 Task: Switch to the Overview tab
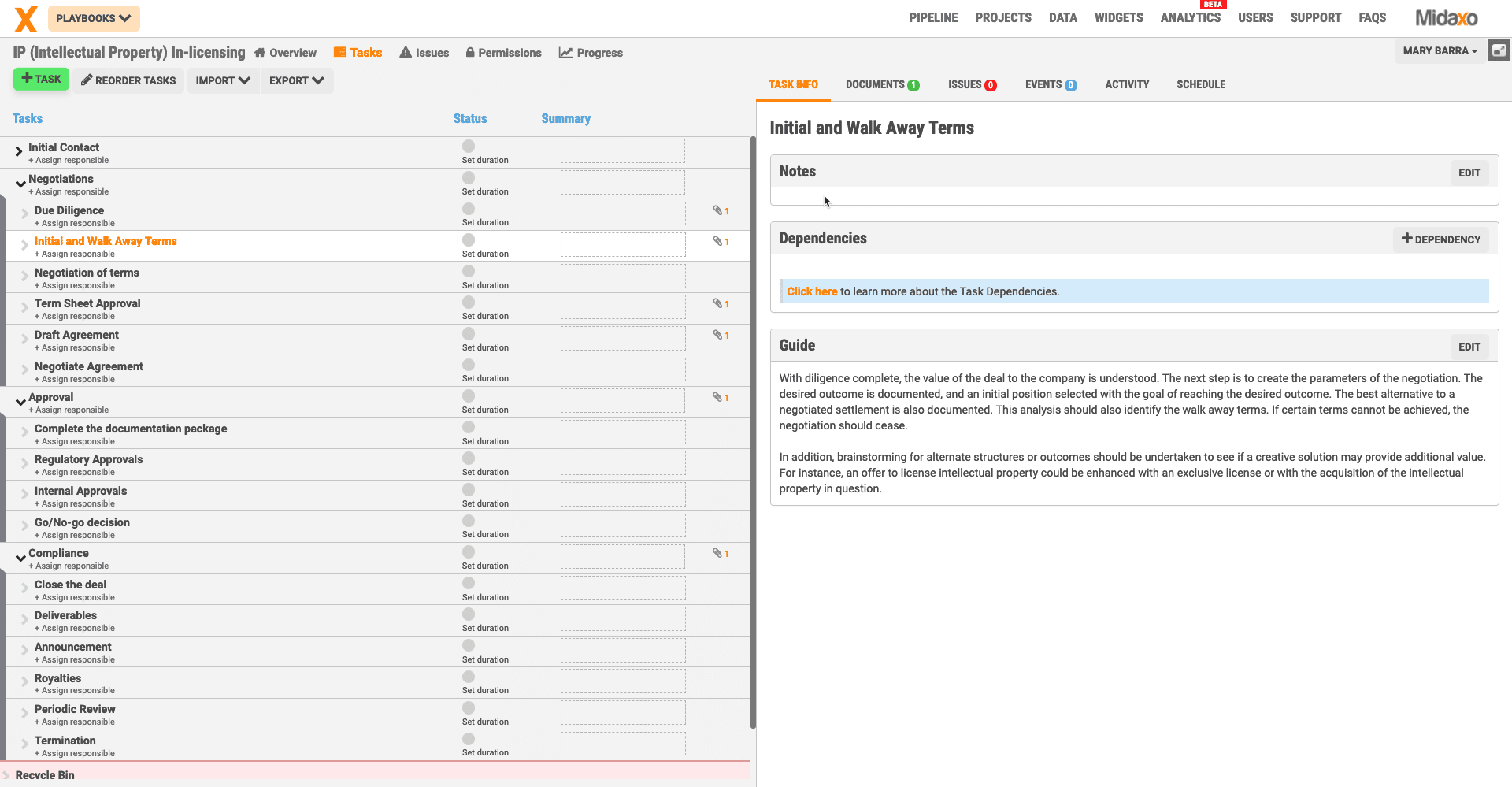coord(285,53)
